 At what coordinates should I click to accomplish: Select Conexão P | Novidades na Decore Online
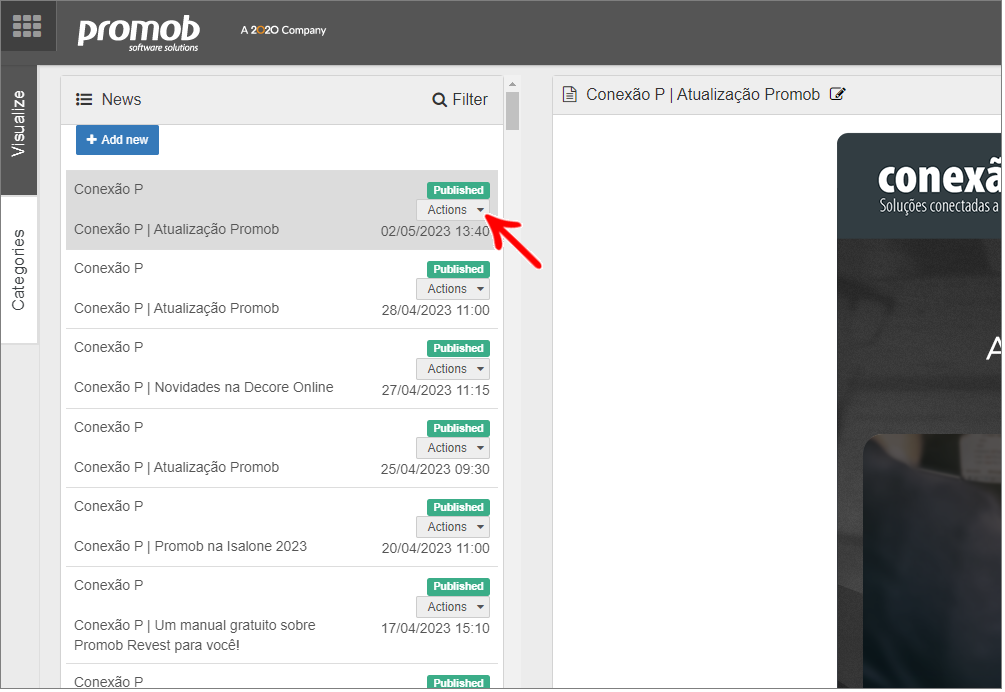(282, 368)
